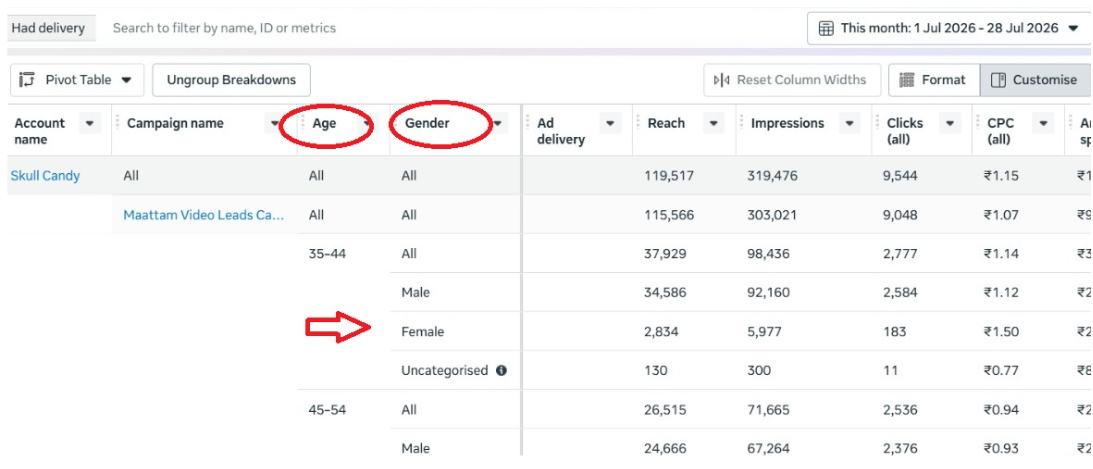Open the Maattam Video Leads campaign link

click(204, 215)
